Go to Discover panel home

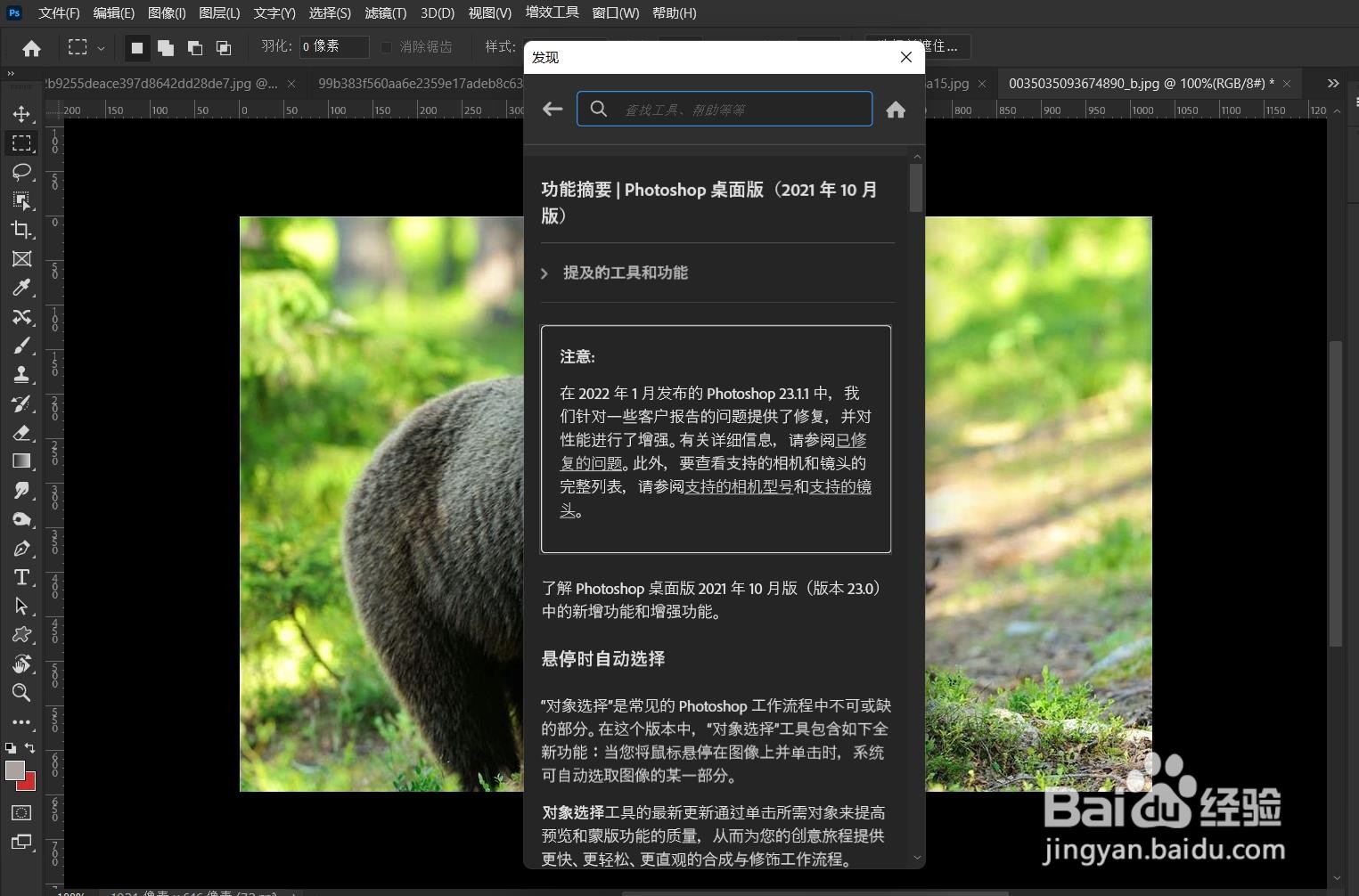click(x=896, y=109)
